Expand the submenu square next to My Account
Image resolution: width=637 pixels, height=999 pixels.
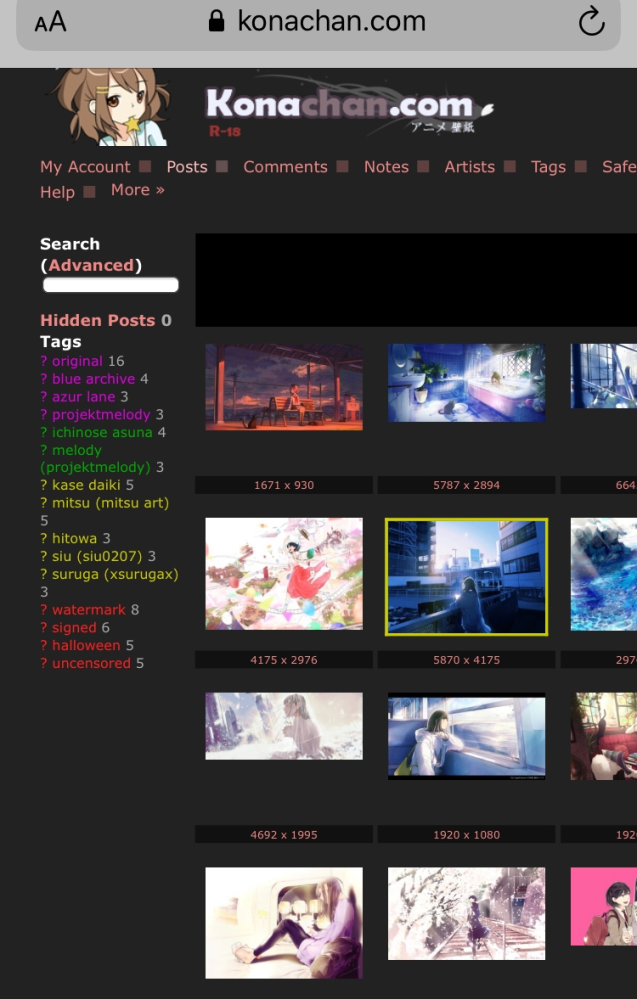click(x=146, y=167)
